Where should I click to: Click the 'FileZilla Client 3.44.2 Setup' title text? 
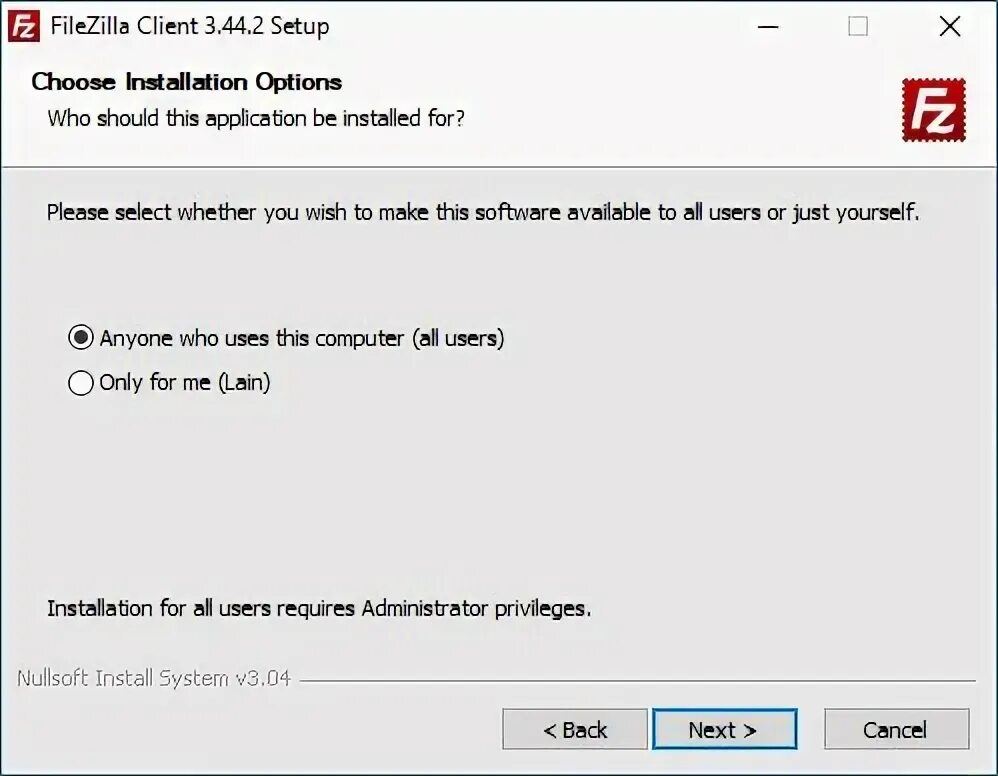click(x=190, y=27)
